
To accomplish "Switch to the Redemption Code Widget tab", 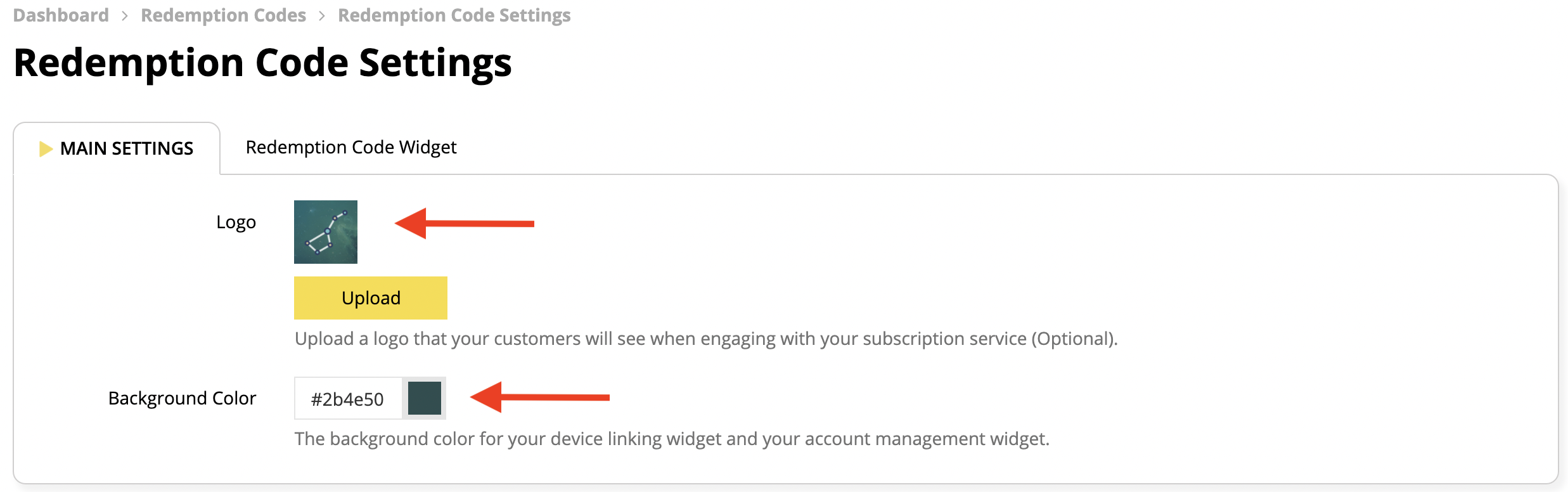I will (351, 147).
